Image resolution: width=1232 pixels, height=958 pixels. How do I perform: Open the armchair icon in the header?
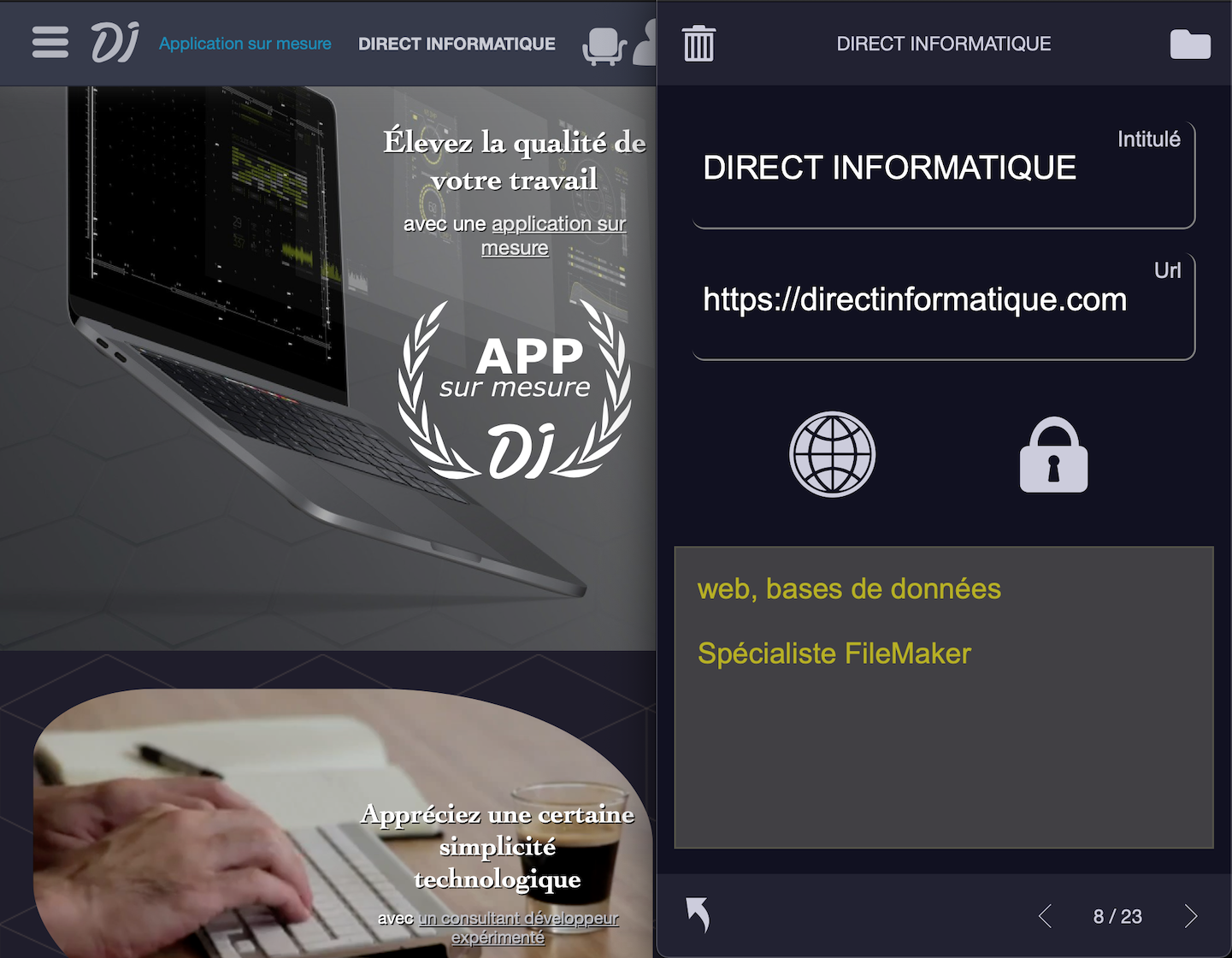[x=604, y=46]
